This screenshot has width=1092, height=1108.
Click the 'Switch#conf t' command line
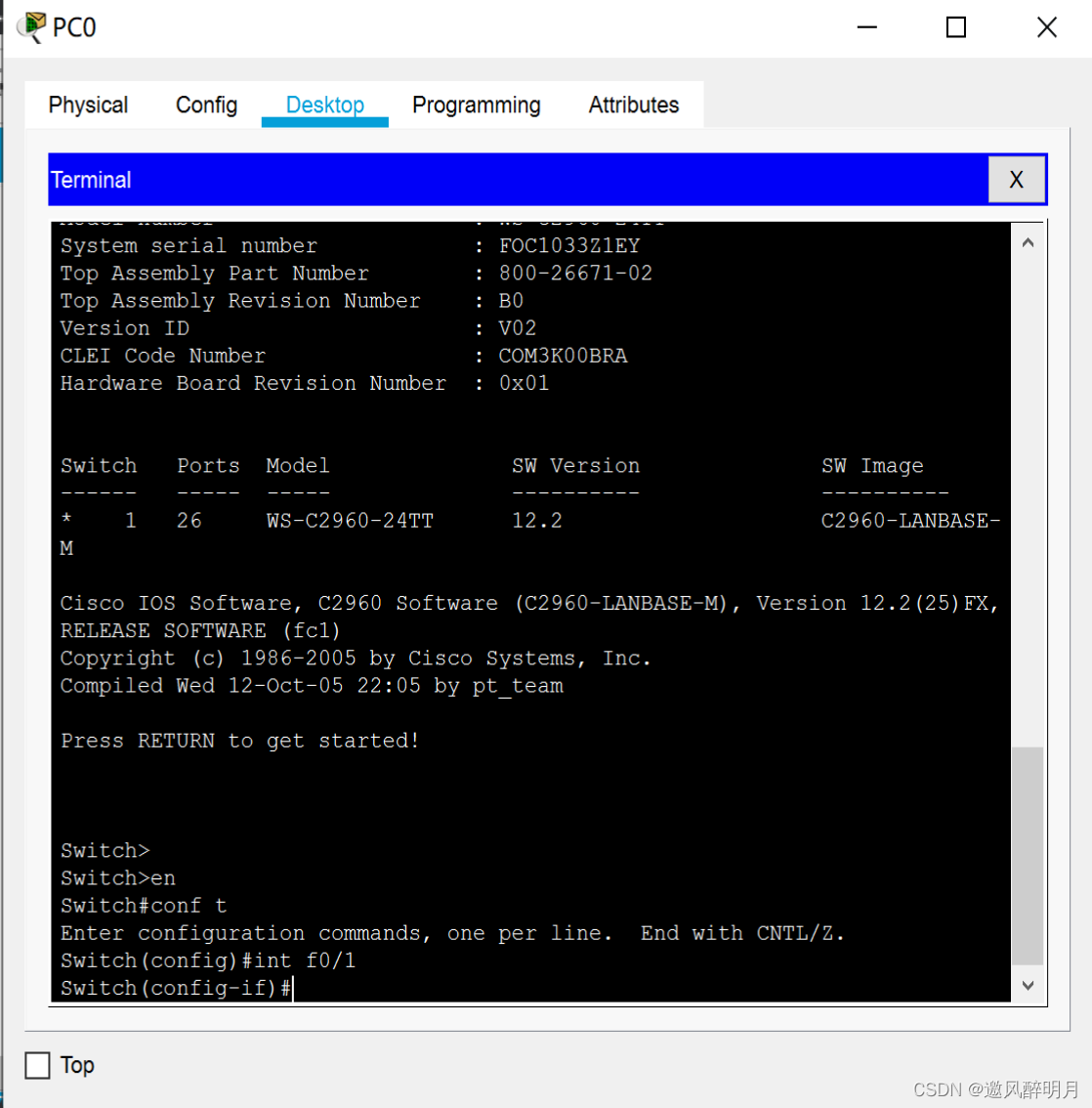pos(144,906)
